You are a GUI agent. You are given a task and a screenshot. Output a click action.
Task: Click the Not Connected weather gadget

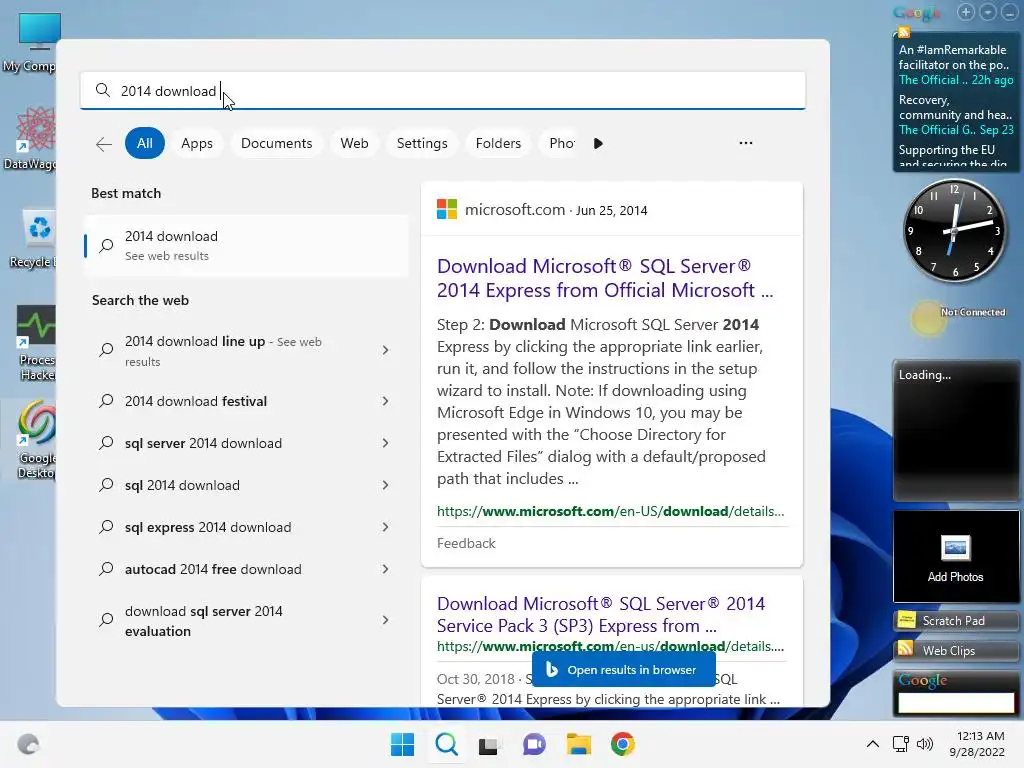[957, 316]
